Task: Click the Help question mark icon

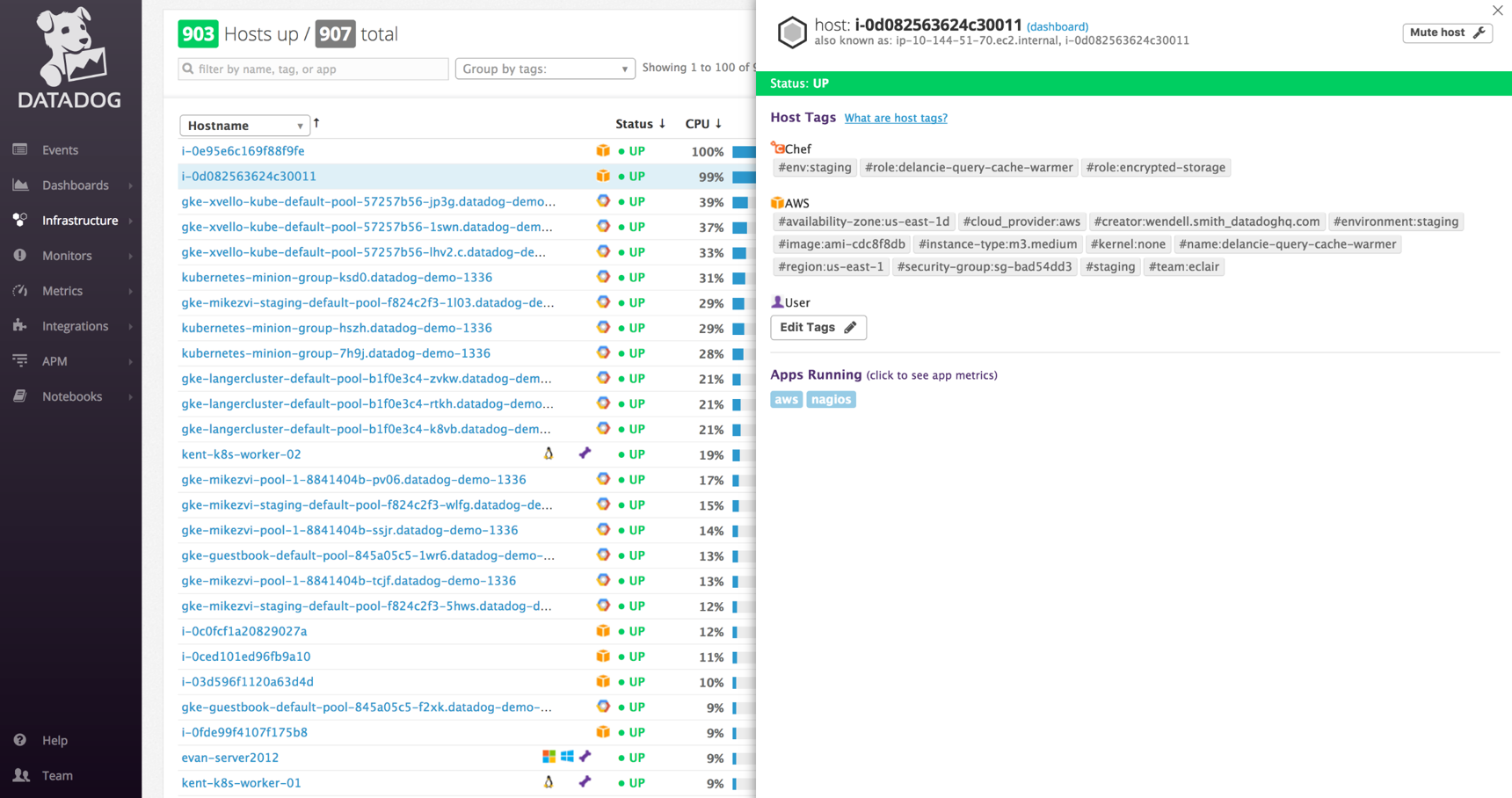Action: tap(20, 740)
